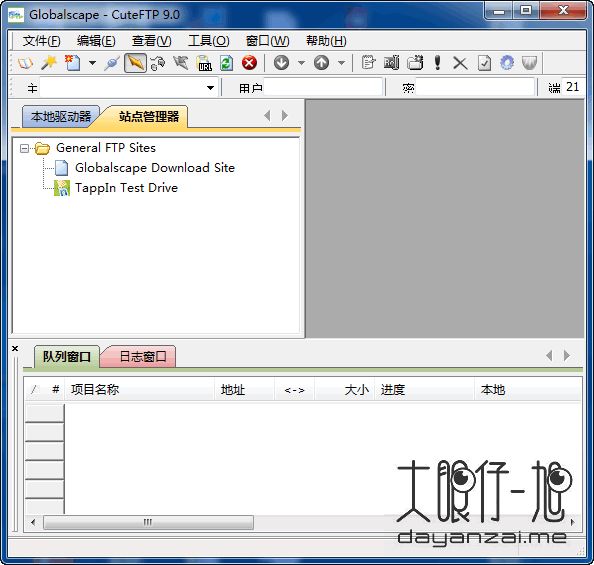Screen dimensions: 594x565
Task: Click the 地址 column header
Action: tap(244, 390)
